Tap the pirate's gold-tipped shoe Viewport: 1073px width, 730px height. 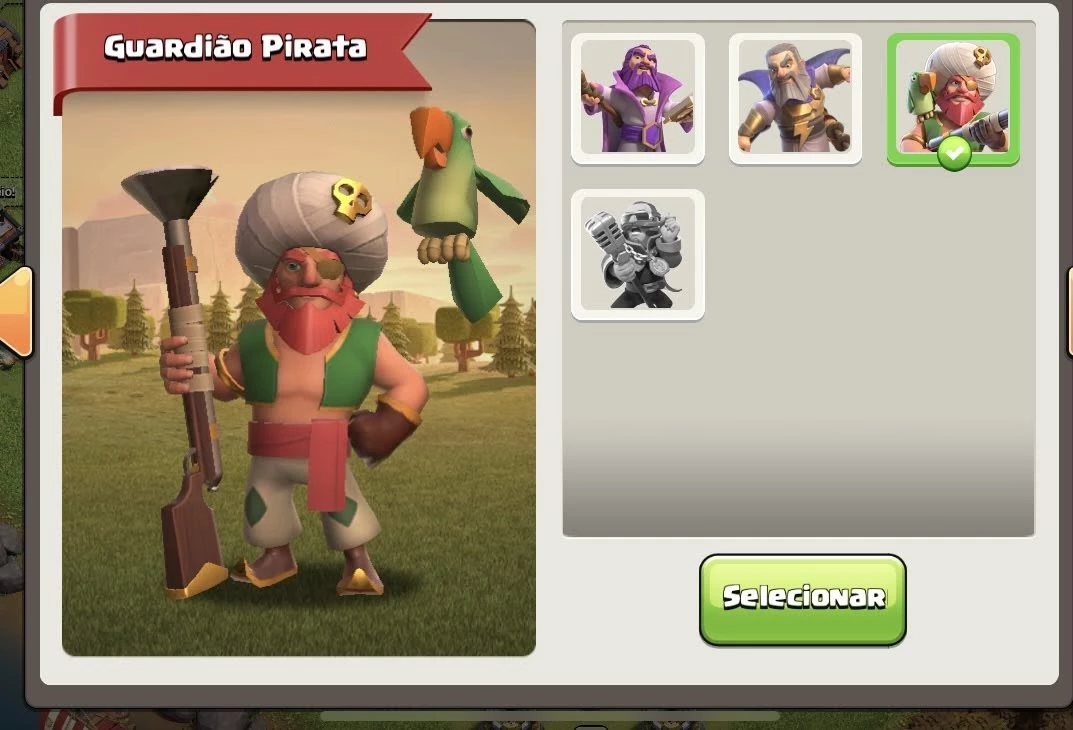[359, 576]
